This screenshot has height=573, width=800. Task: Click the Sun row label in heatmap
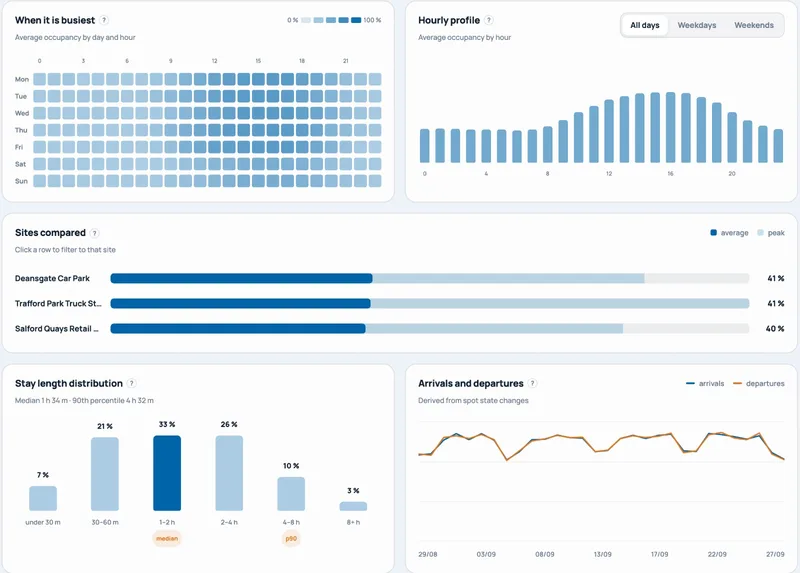(x=21, y=181)
